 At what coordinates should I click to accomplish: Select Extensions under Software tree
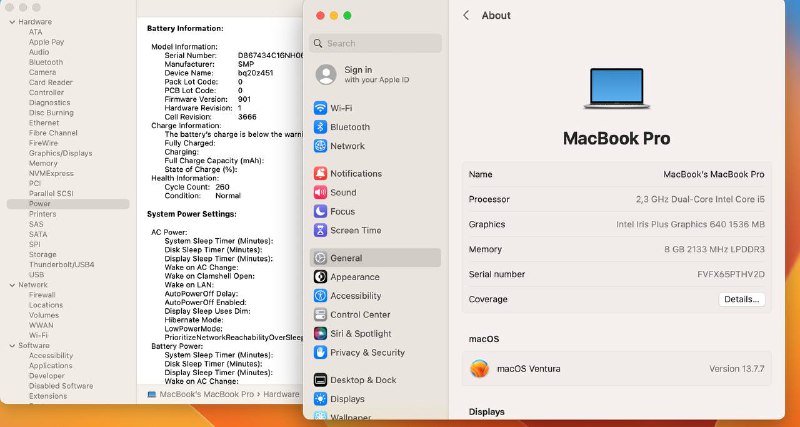(48, 396)
